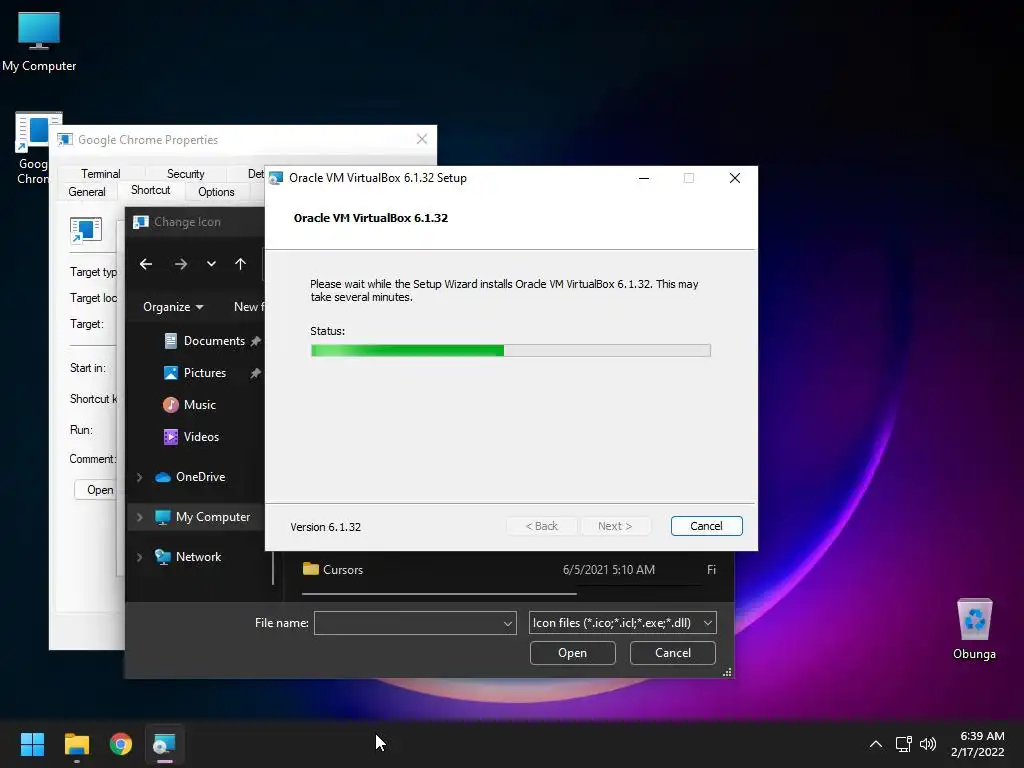Cancel the VirtualBox installation
1024x768 pixels.
click(707, 526)
